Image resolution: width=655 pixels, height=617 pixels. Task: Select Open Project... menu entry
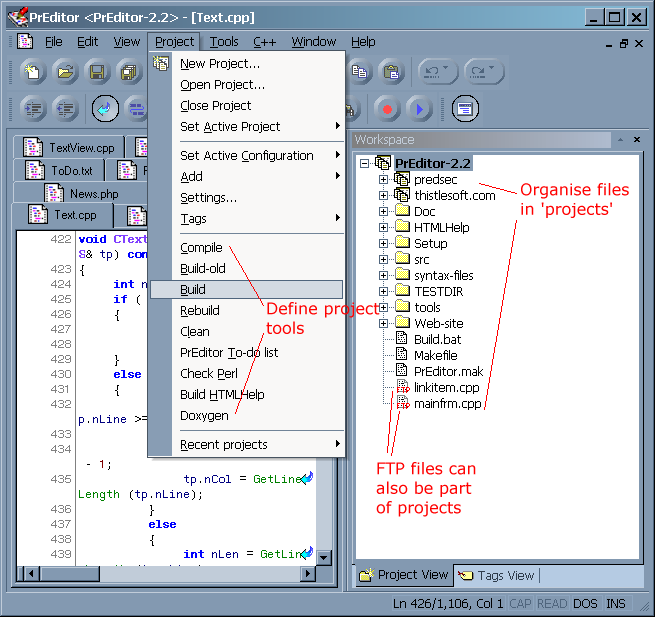[x=246, y=85]
